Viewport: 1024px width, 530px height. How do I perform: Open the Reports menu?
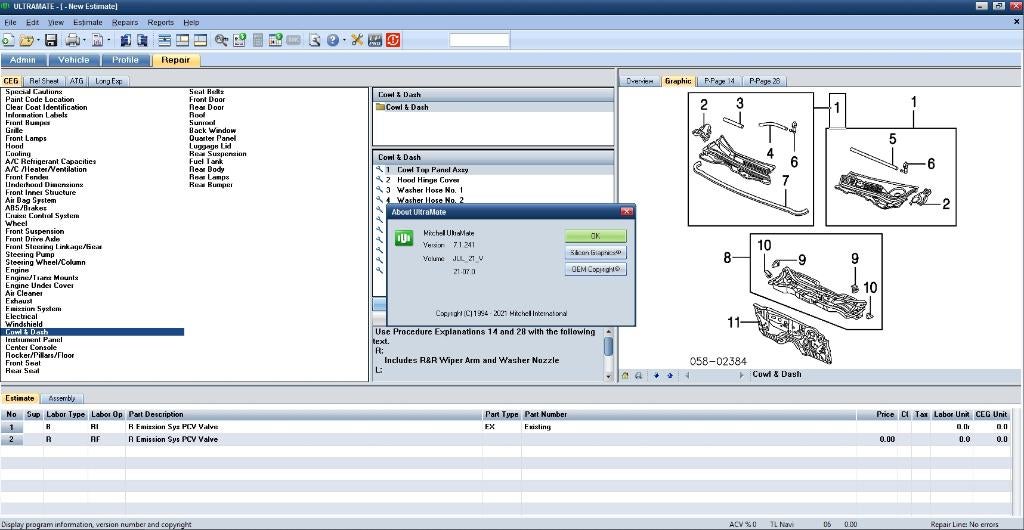click(161, 22)
